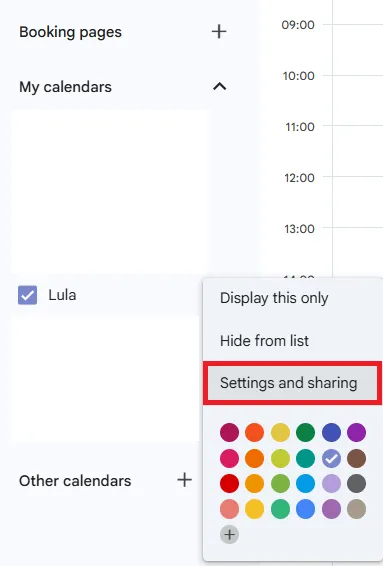Screen dimensions: 383x566
Task: Click the Booking pages heading
Action: click(x=70, y=32)
